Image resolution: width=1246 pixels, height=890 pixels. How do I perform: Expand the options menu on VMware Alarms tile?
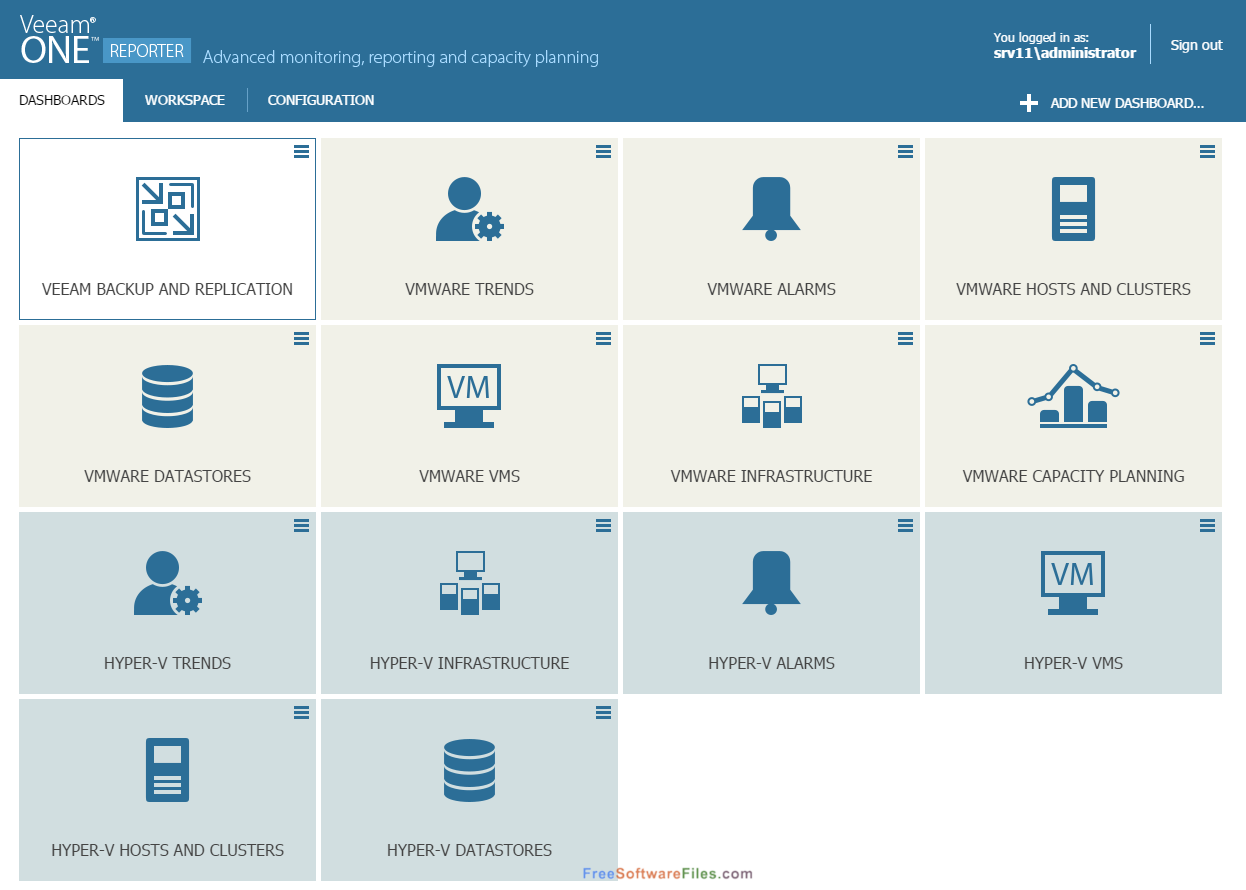click(x=905, y=151)
